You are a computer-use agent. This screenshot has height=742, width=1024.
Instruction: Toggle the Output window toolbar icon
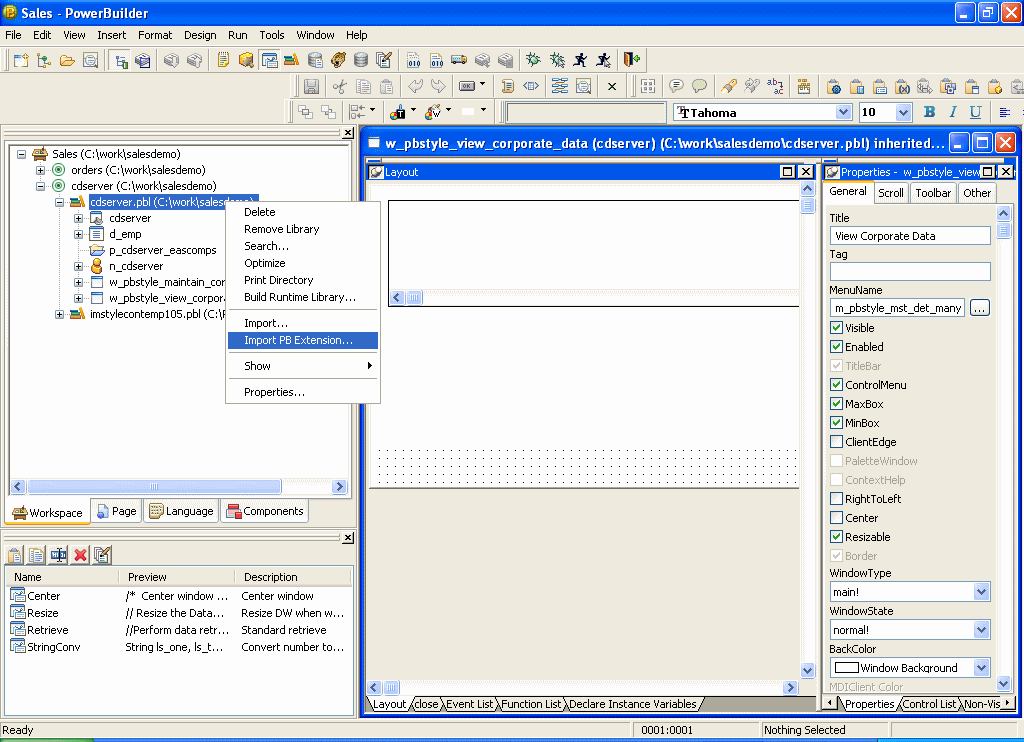click(x=142, y=61)
